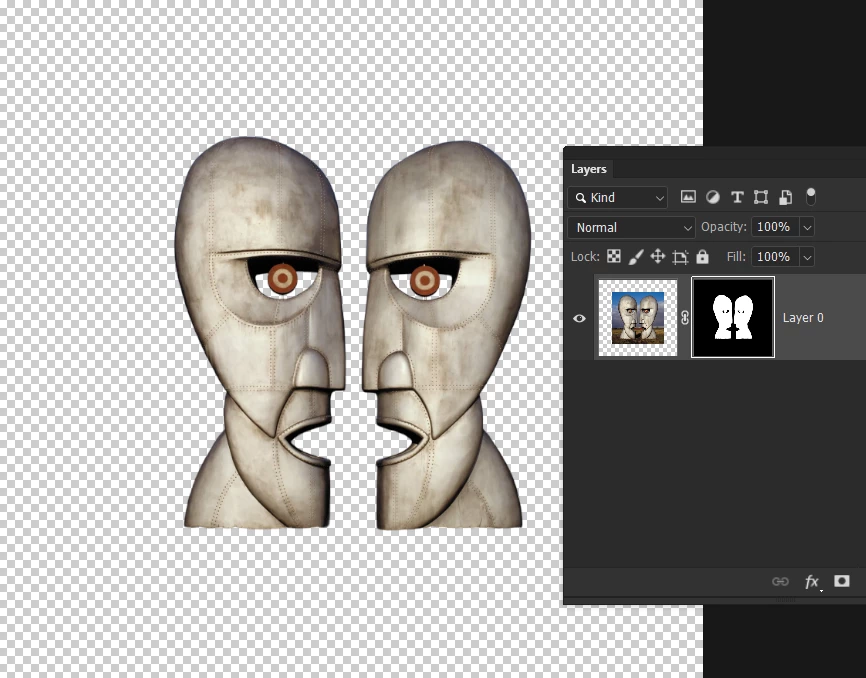Viewport: 866px width, 678px height.
Task: Filter layers by adjustment layers icon
Action: coord(712,197)
